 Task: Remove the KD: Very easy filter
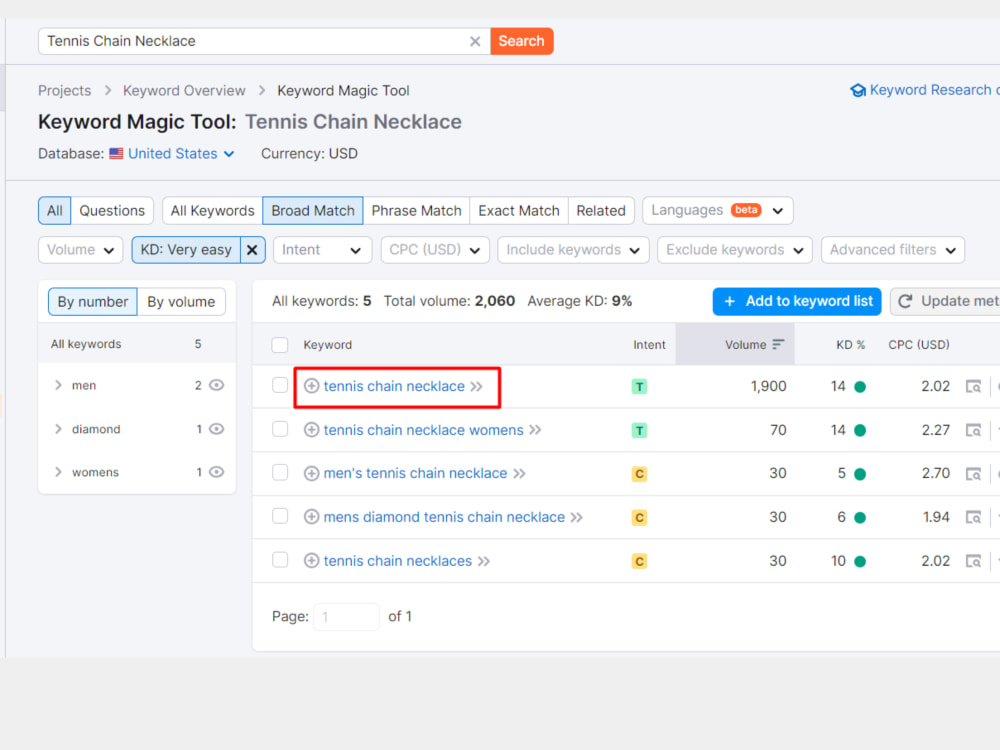point(252,250)
